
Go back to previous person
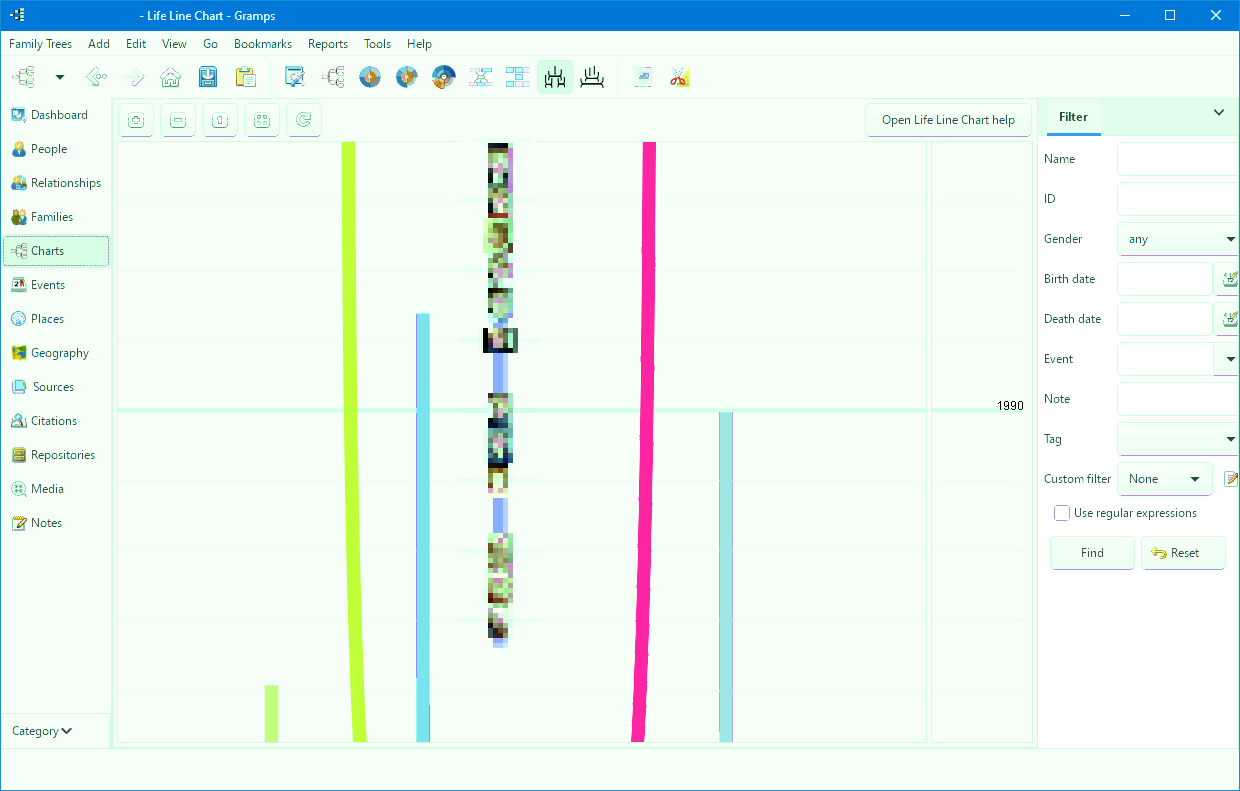pyautogui.click(x=97, y=77)
